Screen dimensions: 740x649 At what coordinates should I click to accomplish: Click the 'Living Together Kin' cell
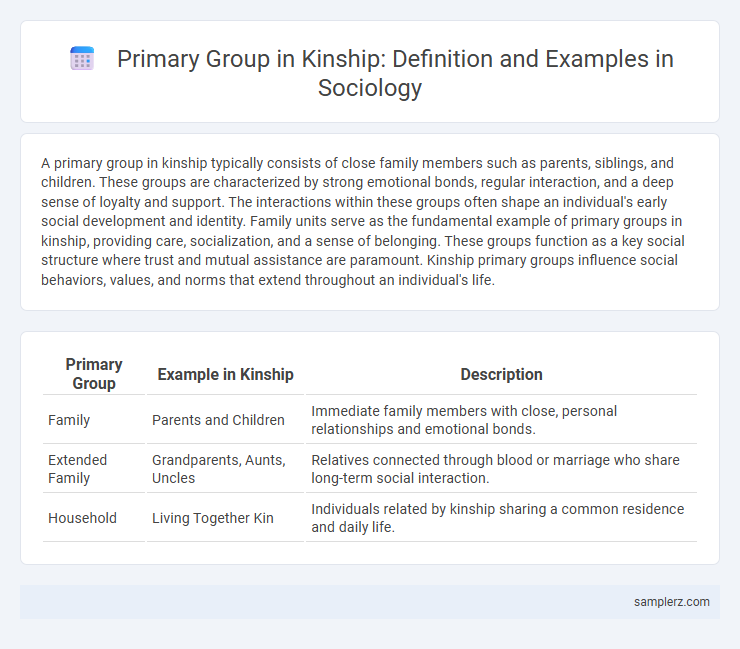pyautogui.click(x=225, y=518)
